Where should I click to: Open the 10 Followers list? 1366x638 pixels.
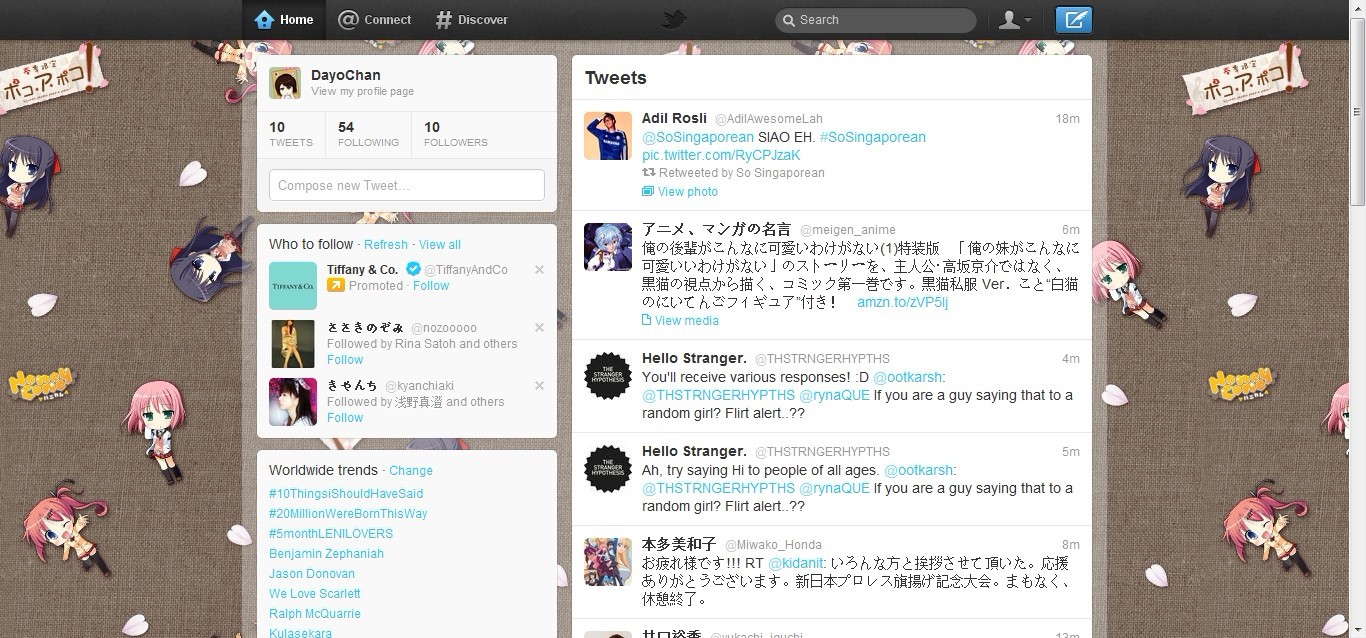pos(456,134)
